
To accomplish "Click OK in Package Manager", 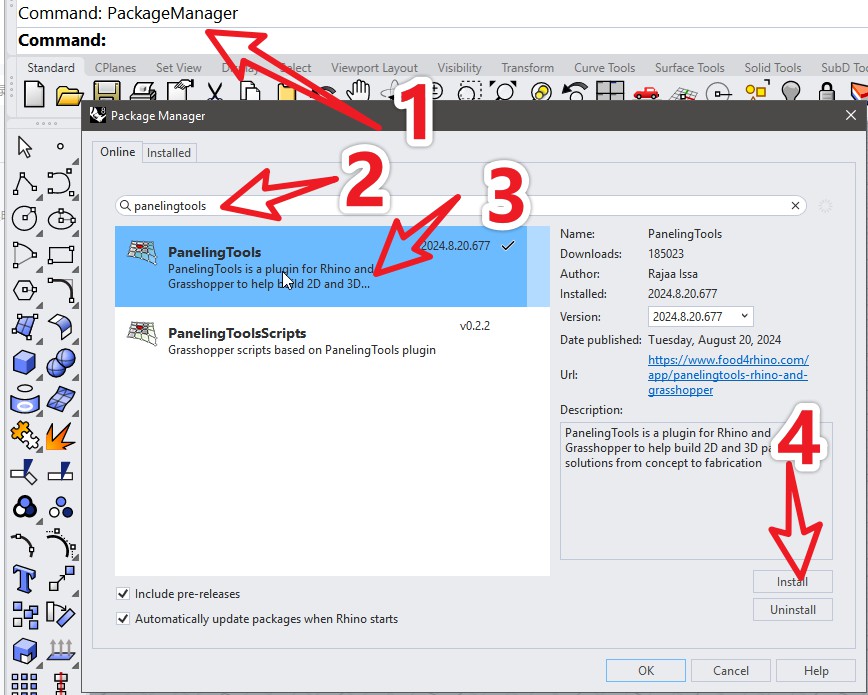I will (x=645, y=671).
